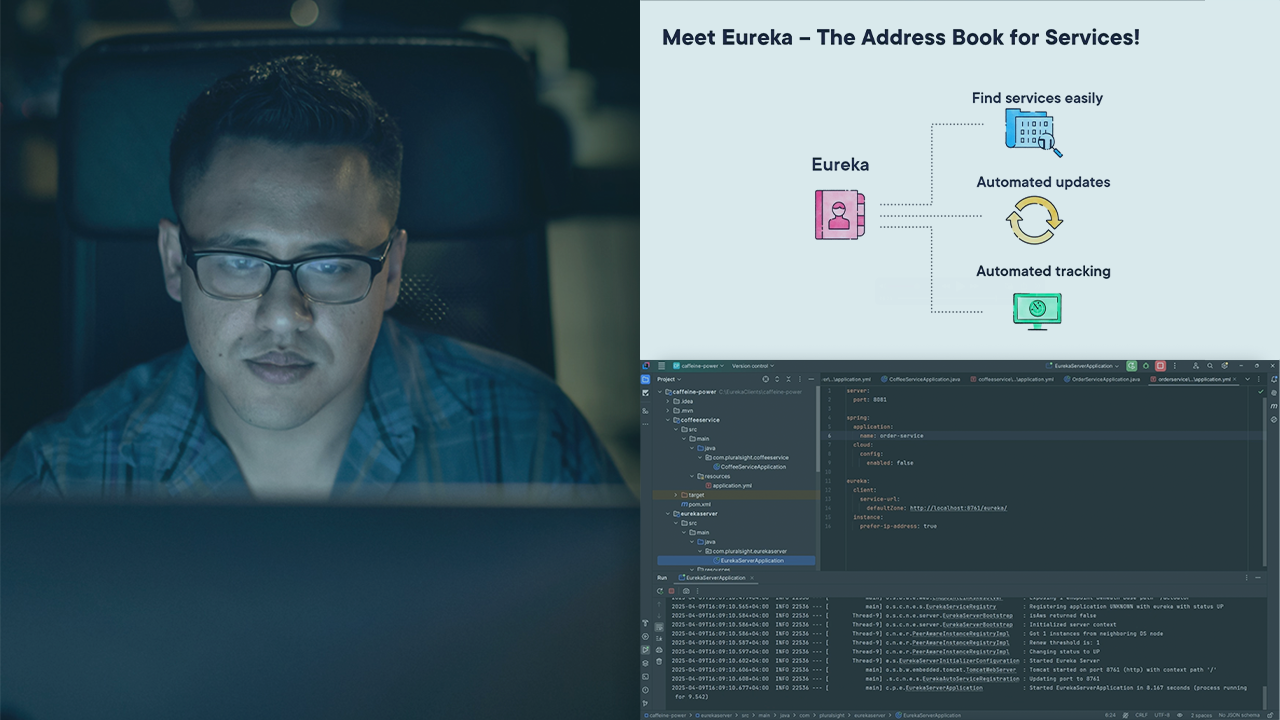
Task: Open the EurekaServerApplication run configuration dropdown
Action: (x=1084, y=366)
